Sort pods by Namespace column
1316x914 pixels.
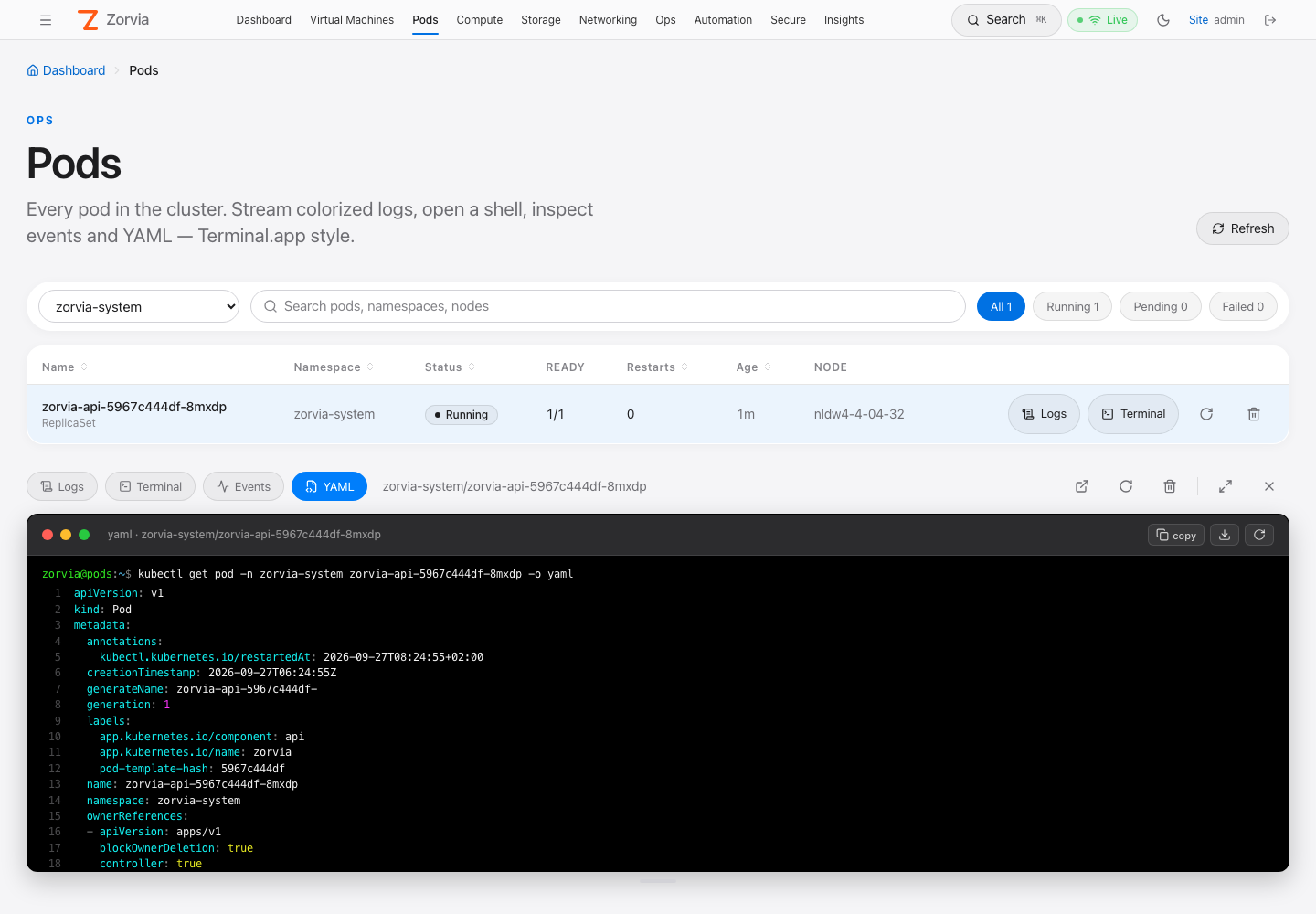334,367
